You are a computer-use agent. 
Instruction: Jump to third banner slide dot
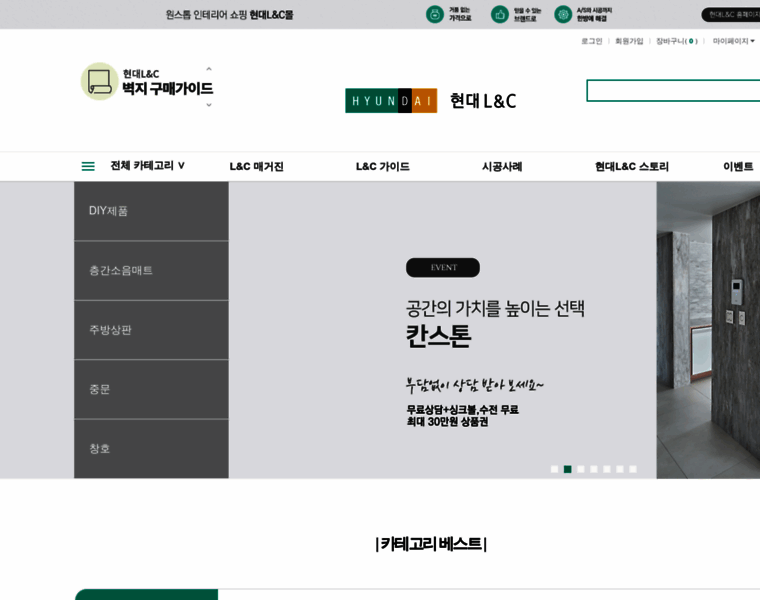coord(581,469)
